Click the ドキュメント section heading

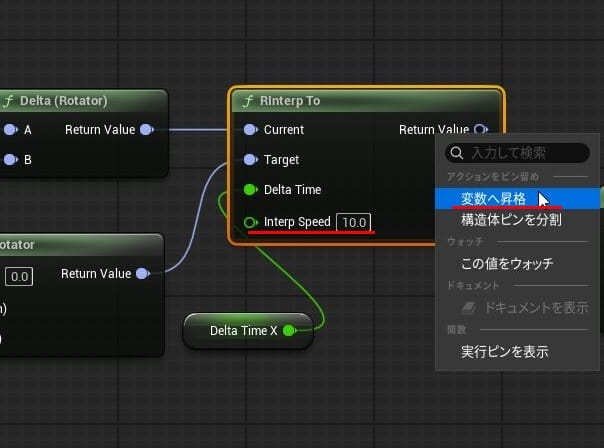473,285
